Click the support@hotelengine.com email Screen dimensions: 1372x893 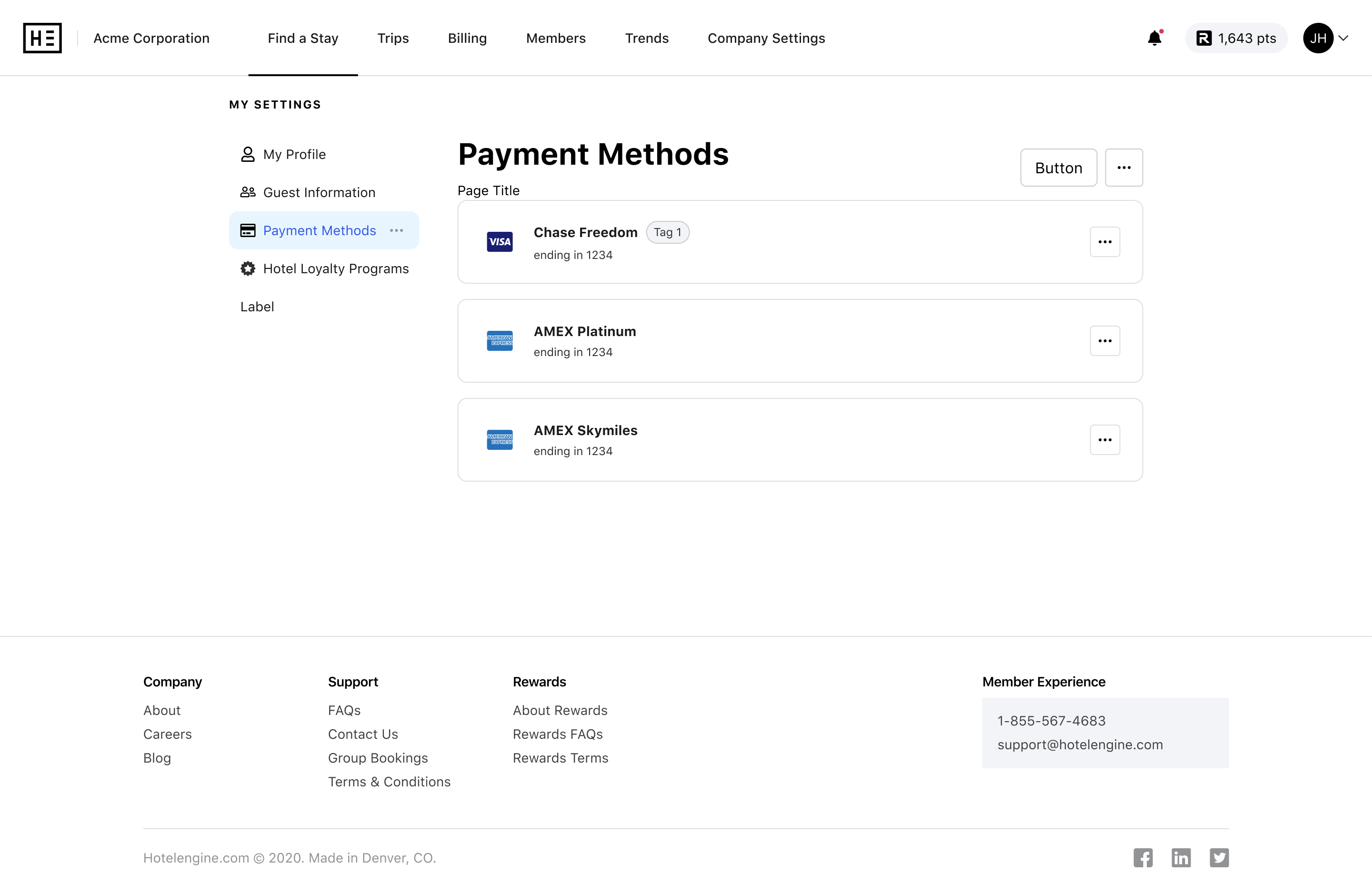tap(1080, 744)
